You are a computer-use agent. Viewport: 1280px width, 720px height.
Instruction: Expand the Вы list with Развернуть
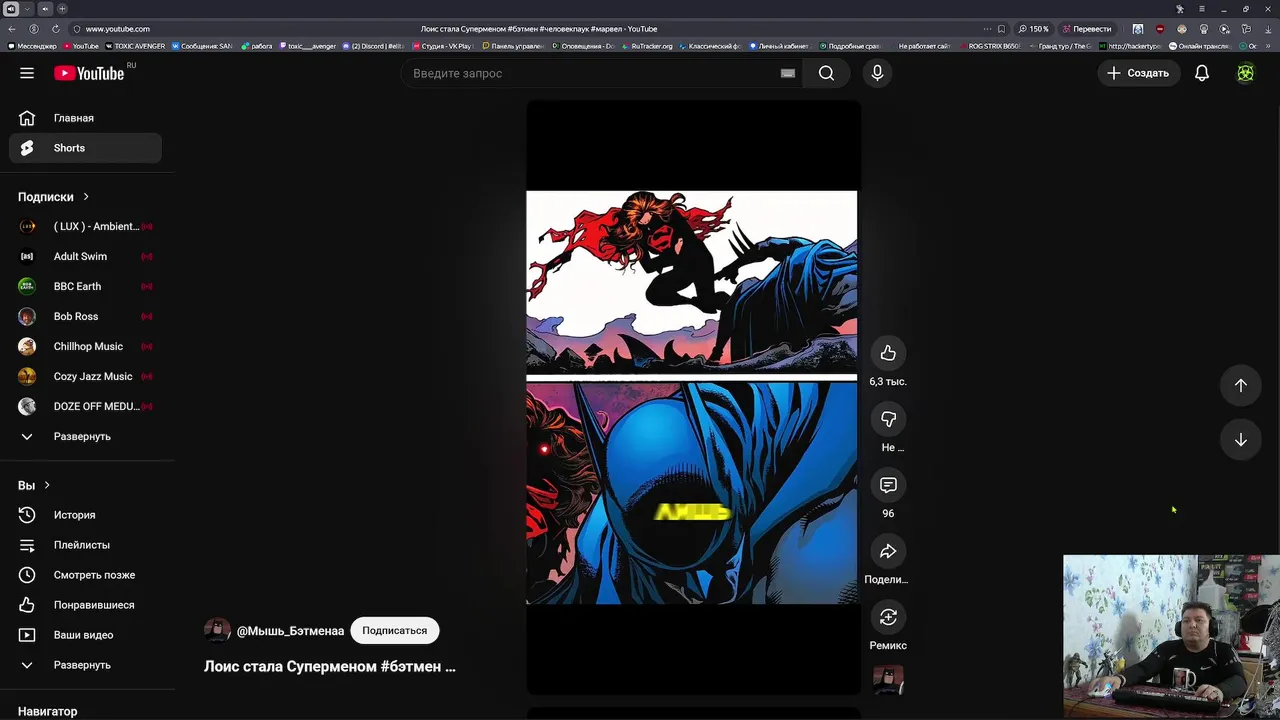(x=86, y=665)
